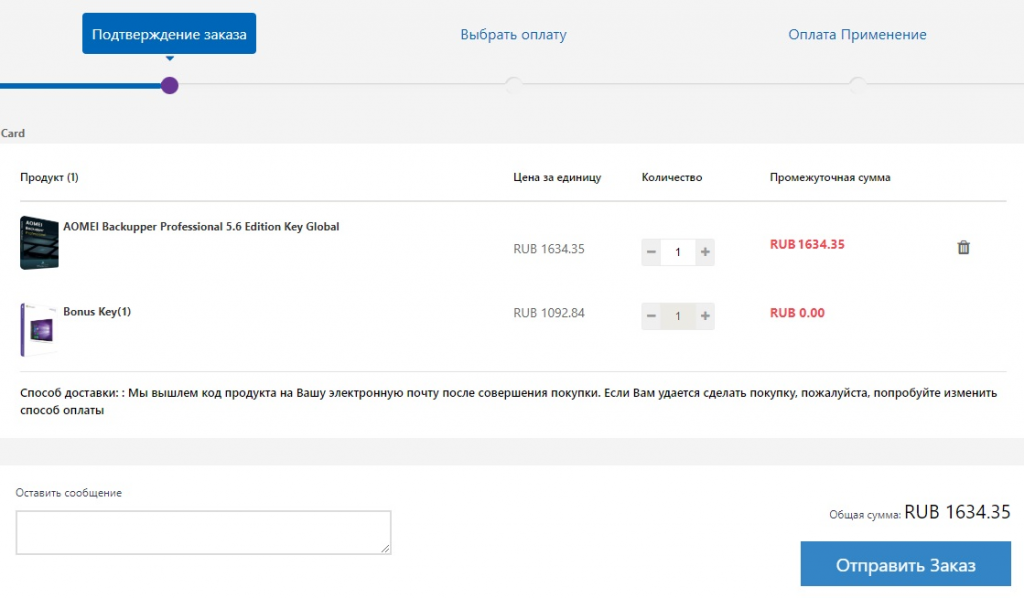Go to the Выбрать оплату step
This screenshot has width=1024, height=598.
pyautogui.click(x=513, y=35)
